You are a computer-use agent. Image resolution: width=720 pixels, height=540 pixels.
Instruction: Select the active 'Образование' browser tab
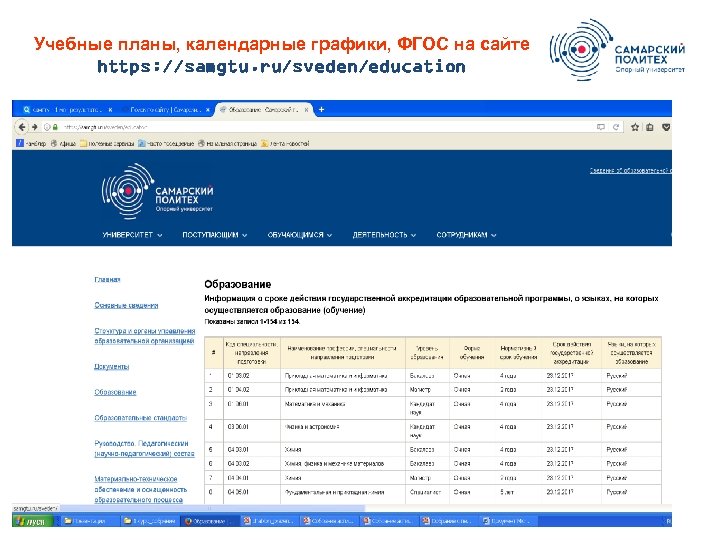[264, 110]
